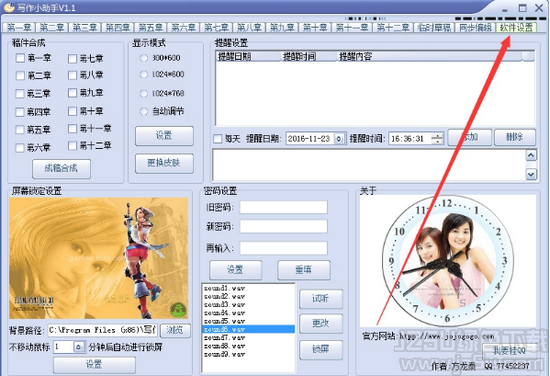The height and width of the screenshot is (376, 550).
Task: Select the 800*600 display mode
Action: point(143,58)
